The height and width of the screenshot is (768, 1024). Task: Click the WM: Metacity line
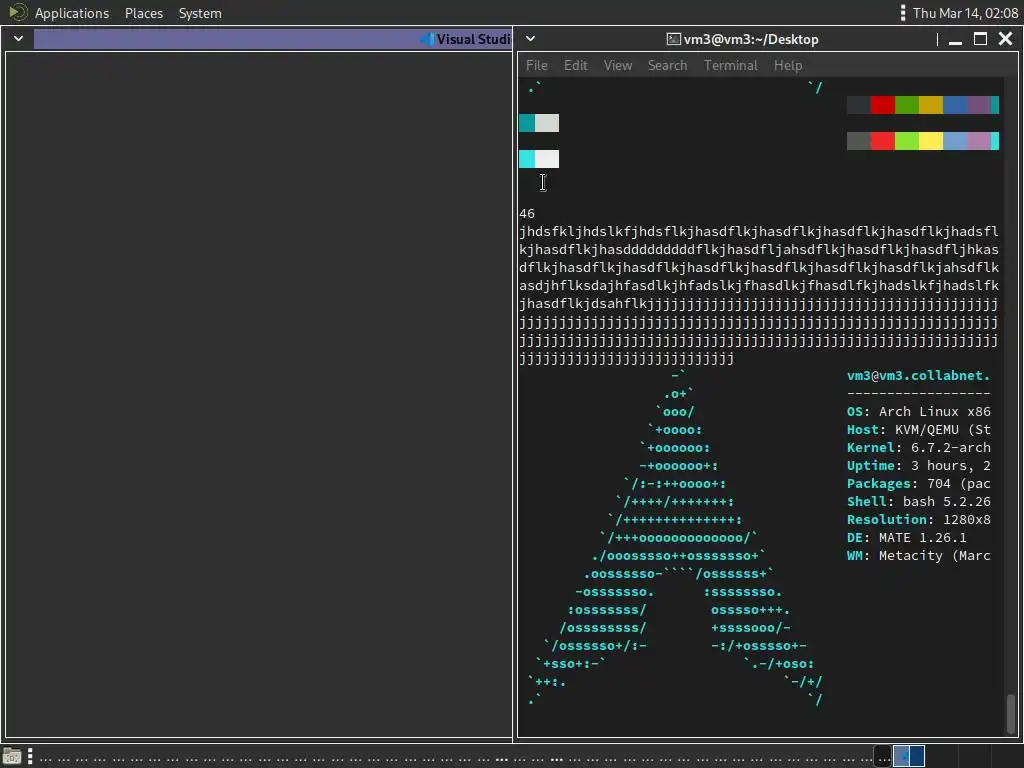pyautogui.click(x=918, y=556)
